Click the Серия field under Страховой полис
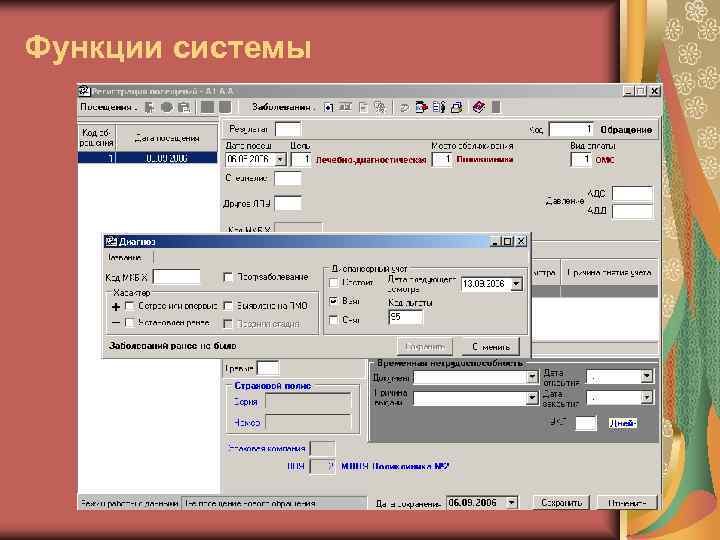This screenshot has height=540, width=720. click(308, 401)
